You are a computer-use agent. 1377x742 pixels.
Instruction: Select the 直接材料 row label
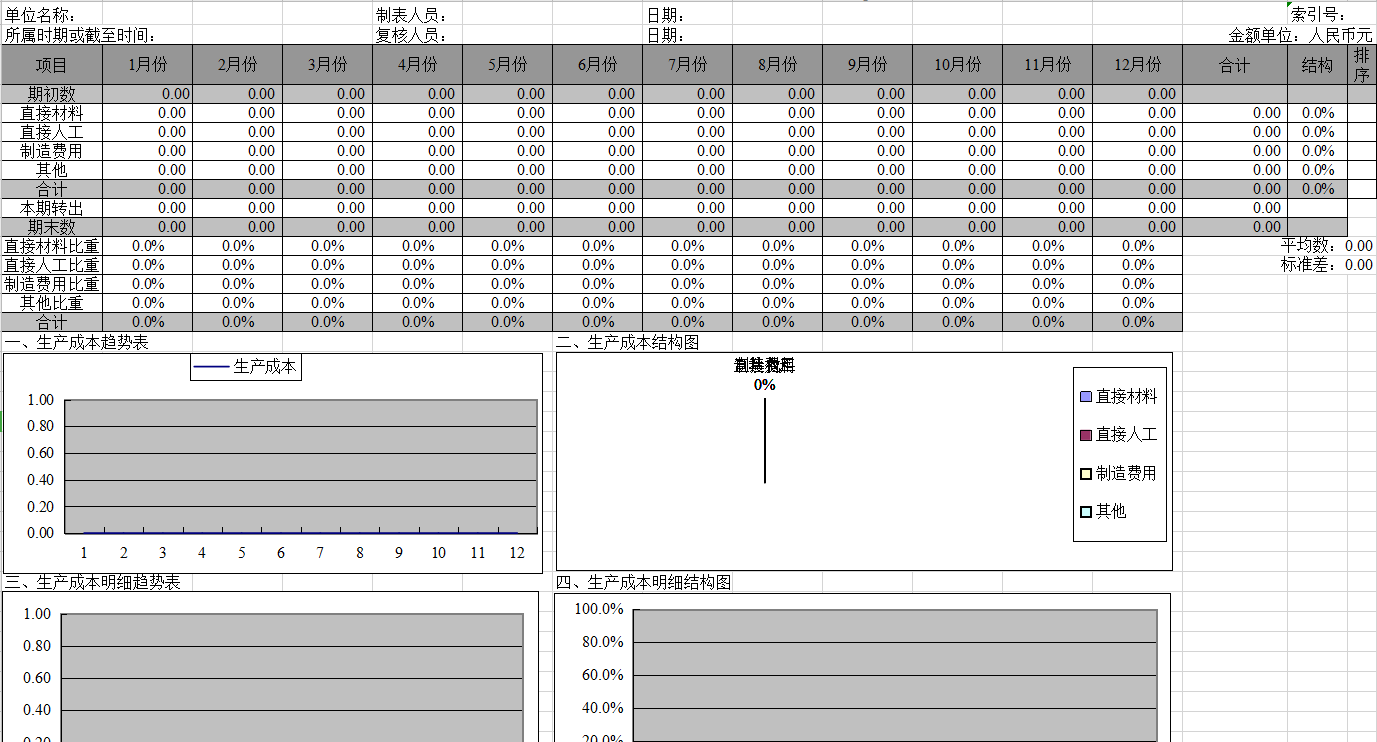tap(52, 113)
